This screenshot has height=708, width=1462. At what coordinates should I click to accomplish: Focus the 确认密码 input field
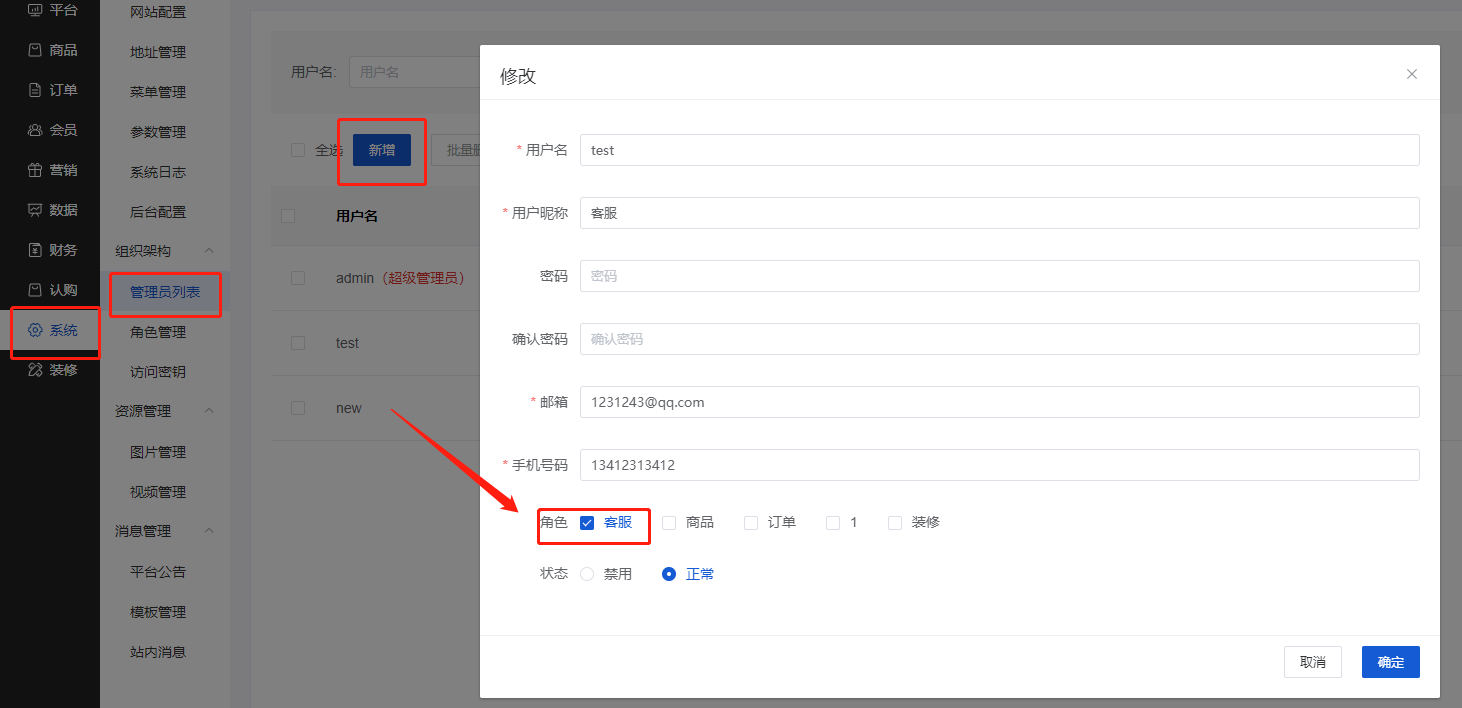coord(1000,339)
